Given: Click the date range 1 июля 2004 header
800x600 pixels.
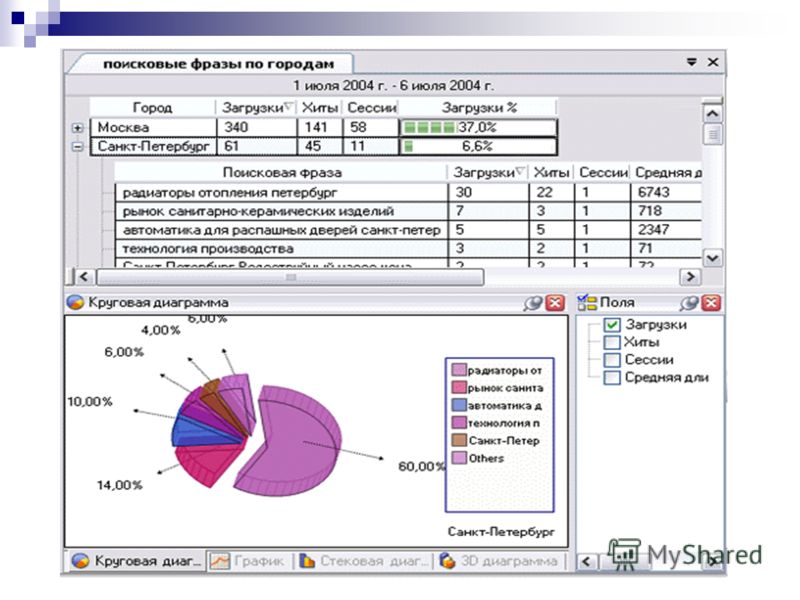Looking at the screenshot, I should [393, 86].
